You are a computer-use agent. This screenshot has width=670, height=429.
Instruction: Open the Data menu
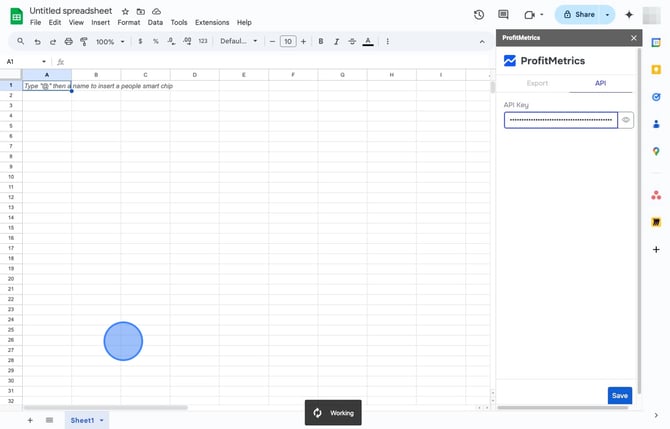pyautogui.click(x=155, y=23)
